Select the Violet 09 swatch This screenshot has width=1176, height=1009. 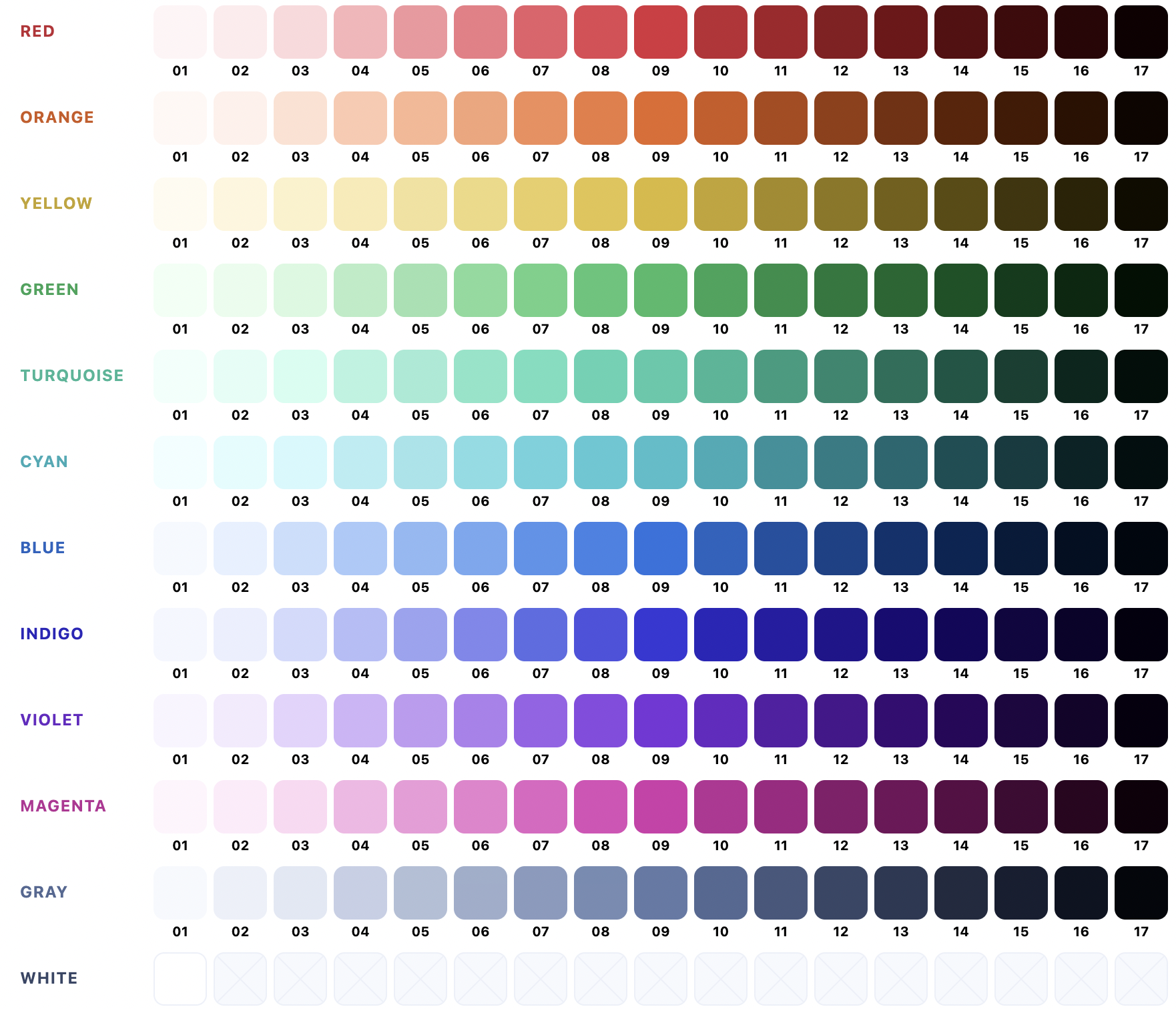661,721
